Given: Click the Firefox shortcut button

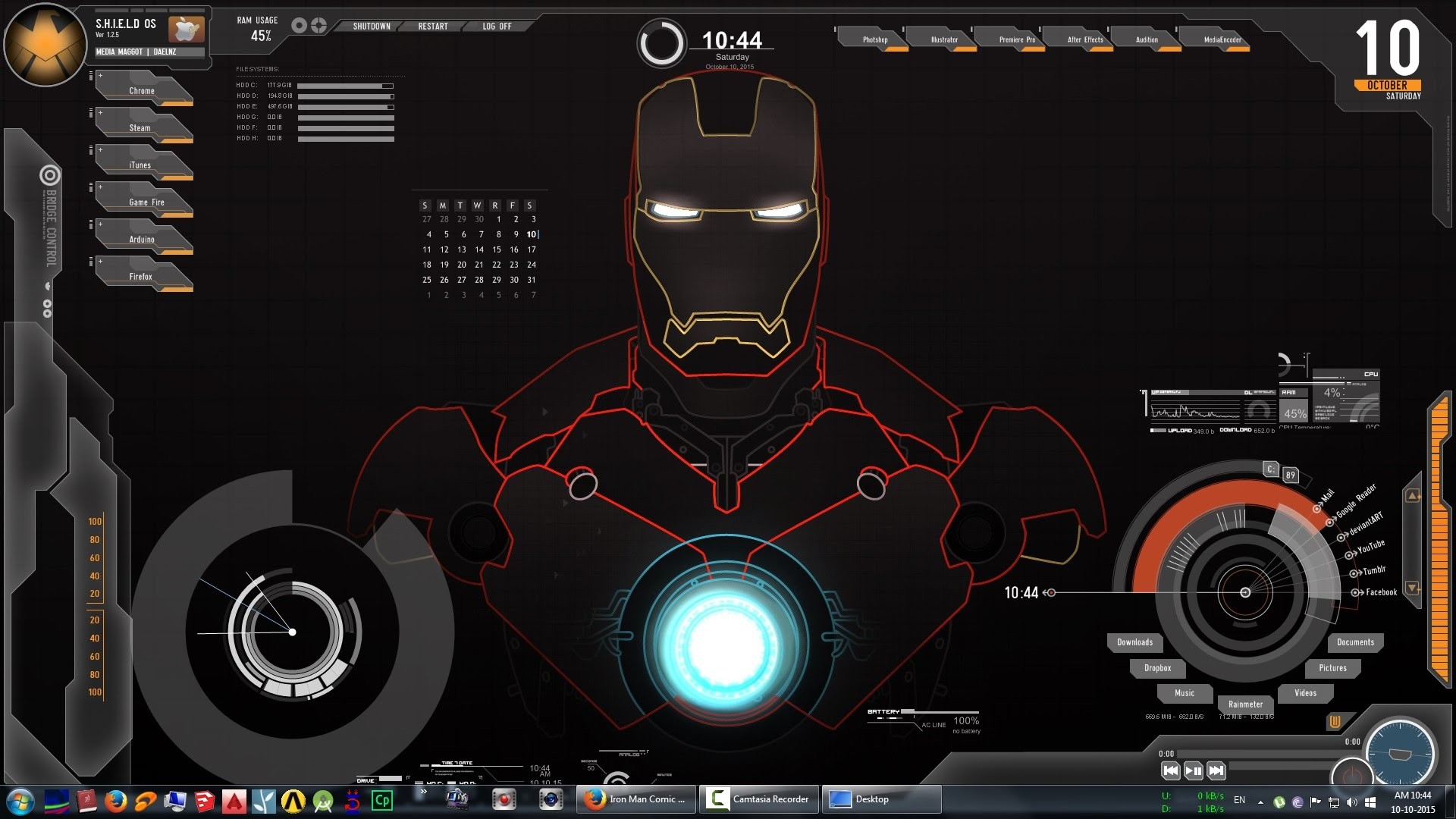Looking at the screenshot, I should coord(140,276).
